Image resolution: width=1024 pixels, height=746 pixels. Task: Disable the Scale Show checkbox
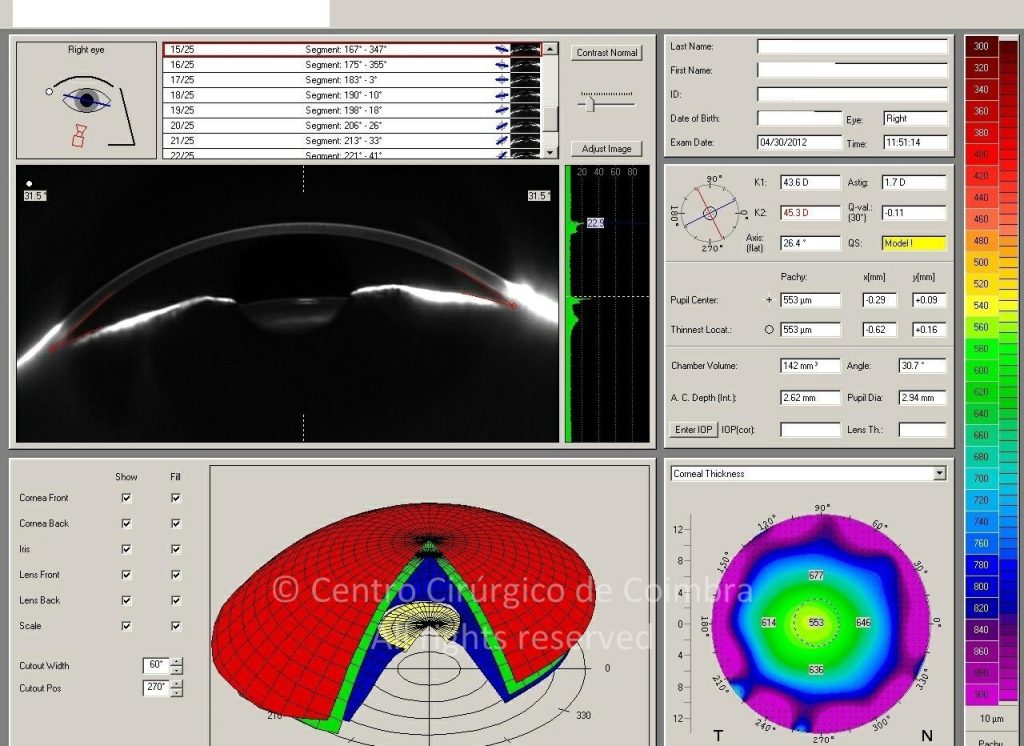point(126,626)
